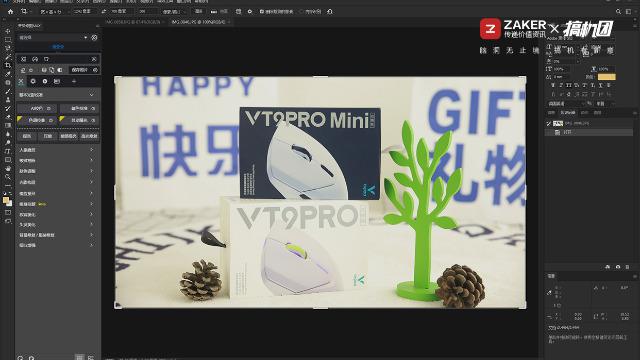
Task: Open the search icon at top right
Action: point(618,11)
